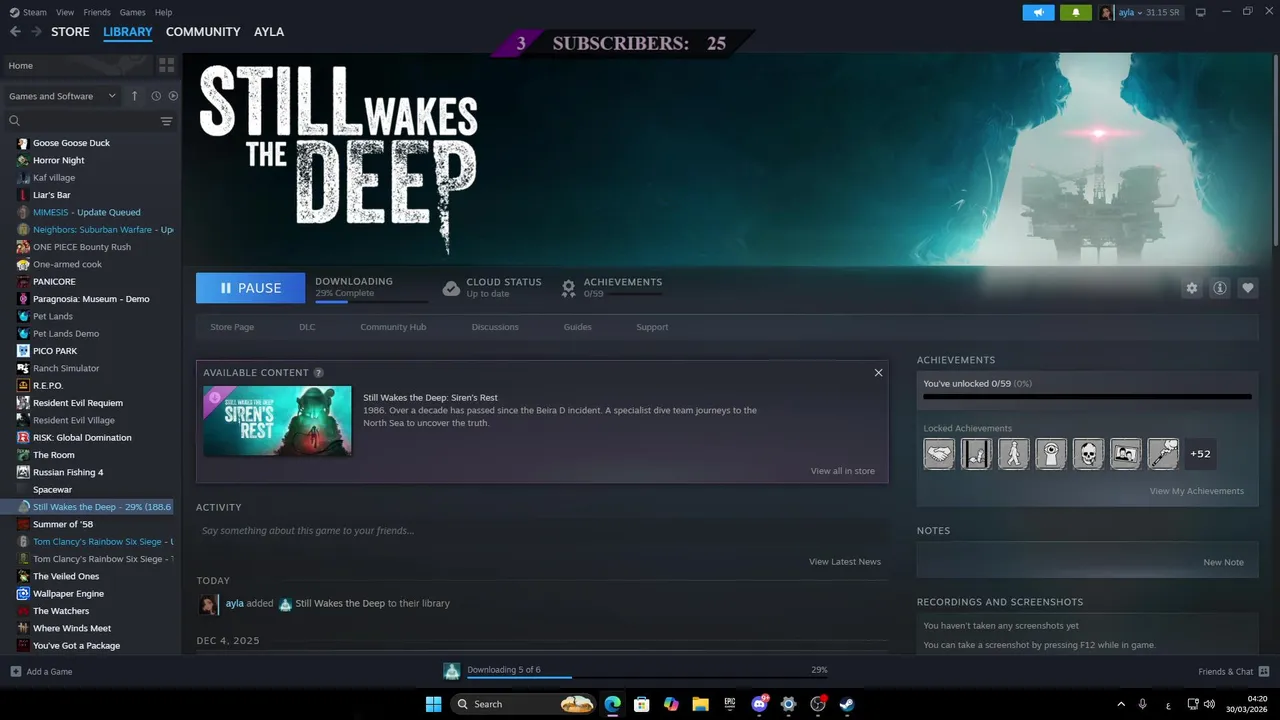Click the library search magnifier icon
This screenshot has width=1280, height=720.
pyautogui.click(x=14, y=121)
